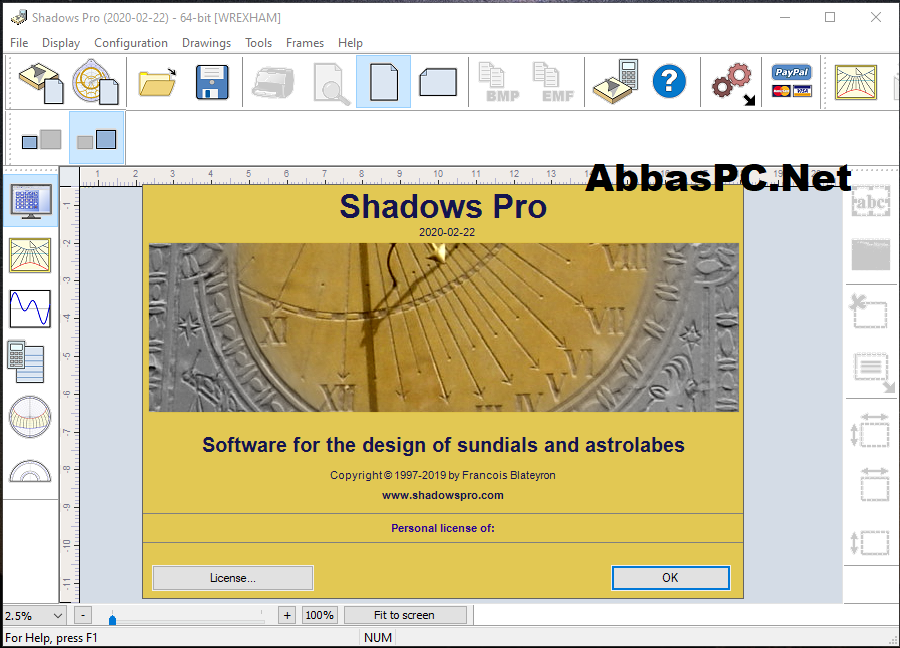
Task: Click the fit frame height icon
Action: point(870,543)
